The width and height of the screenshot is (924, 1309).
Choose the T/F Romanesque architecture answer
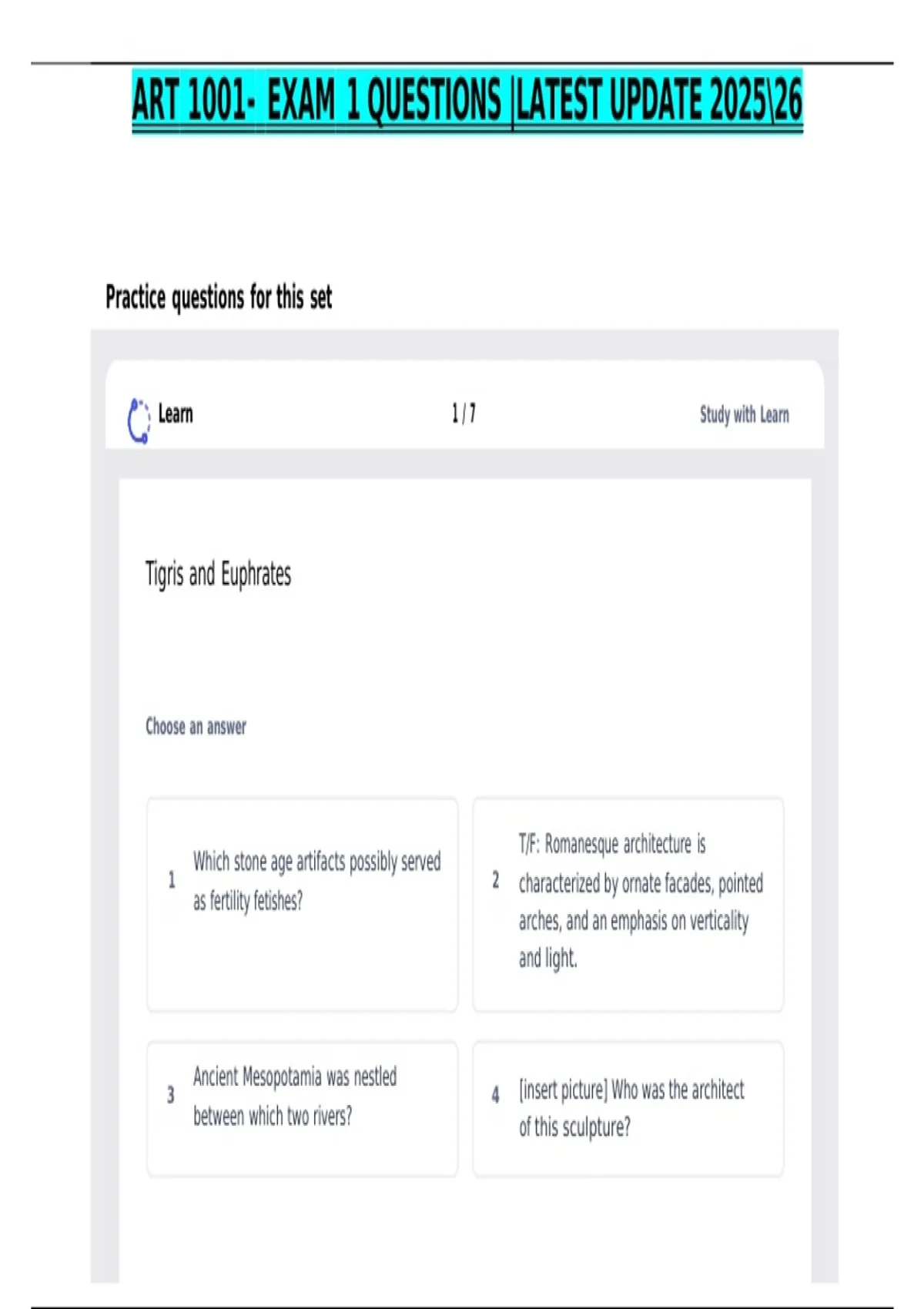click(628, 904)
